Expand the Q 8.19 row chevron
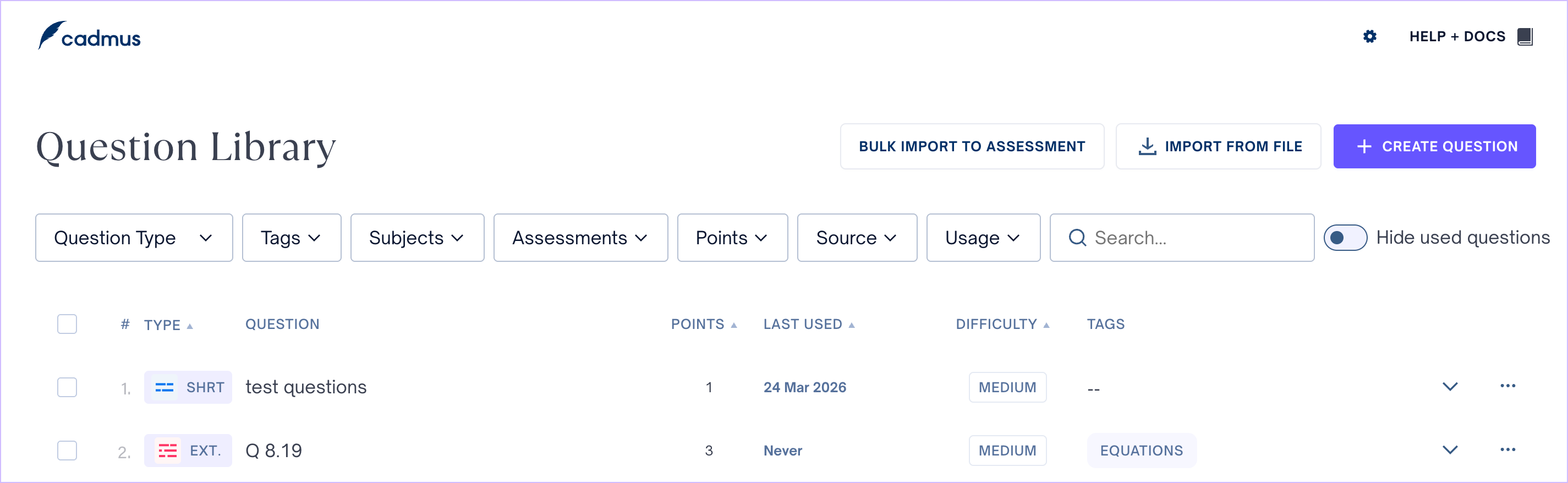1568x483 pixels. 1450,450
